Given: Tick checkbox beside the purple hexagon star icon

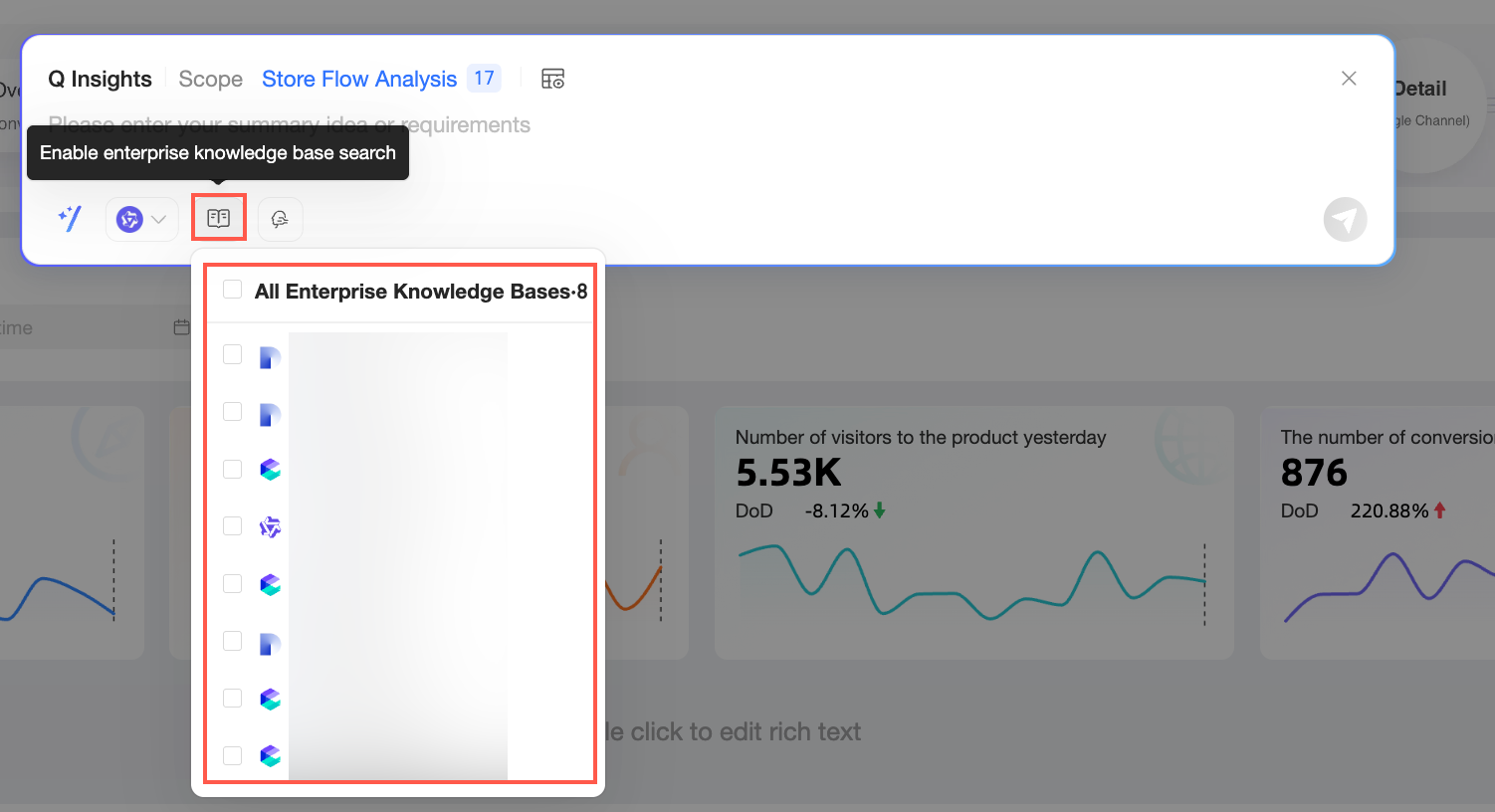Looking at the screenshot, I should (x=232, y=525).
